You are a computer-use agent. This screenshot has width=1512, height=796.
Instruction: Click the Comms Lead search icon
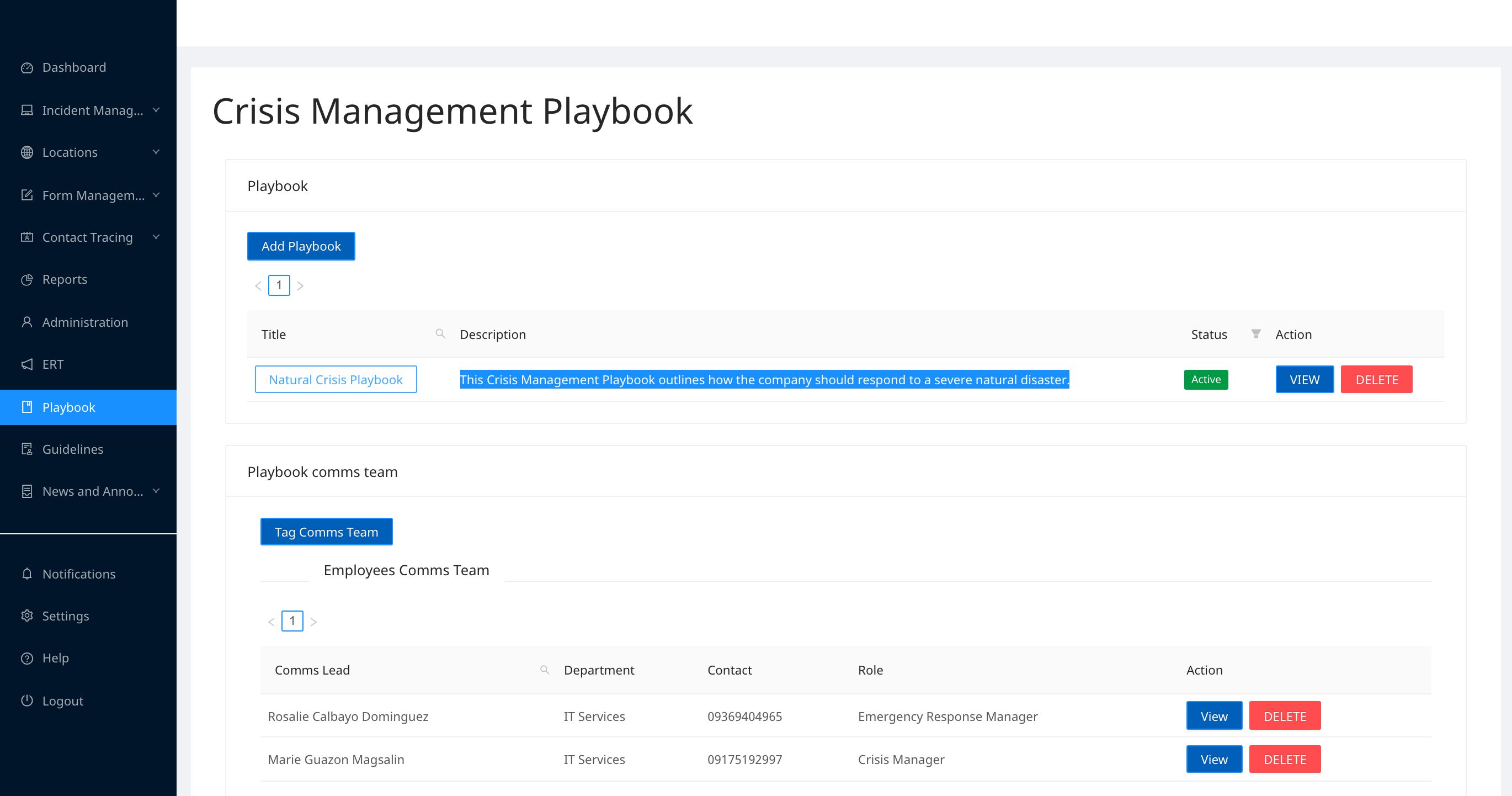coord(545,670)
